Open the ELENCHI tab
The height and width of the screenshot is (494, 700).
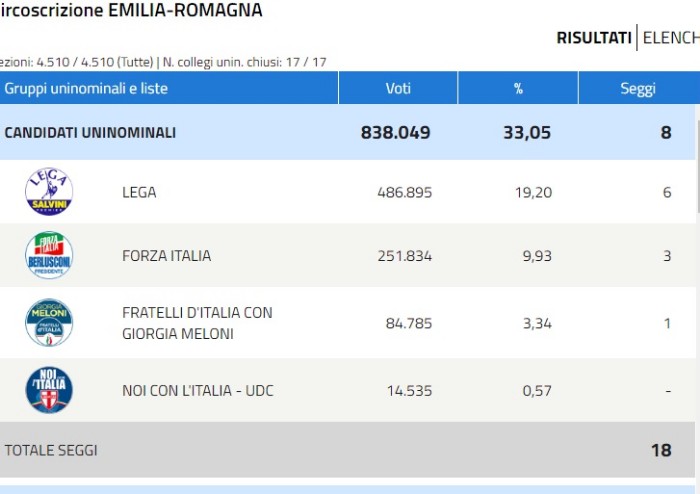670,38
